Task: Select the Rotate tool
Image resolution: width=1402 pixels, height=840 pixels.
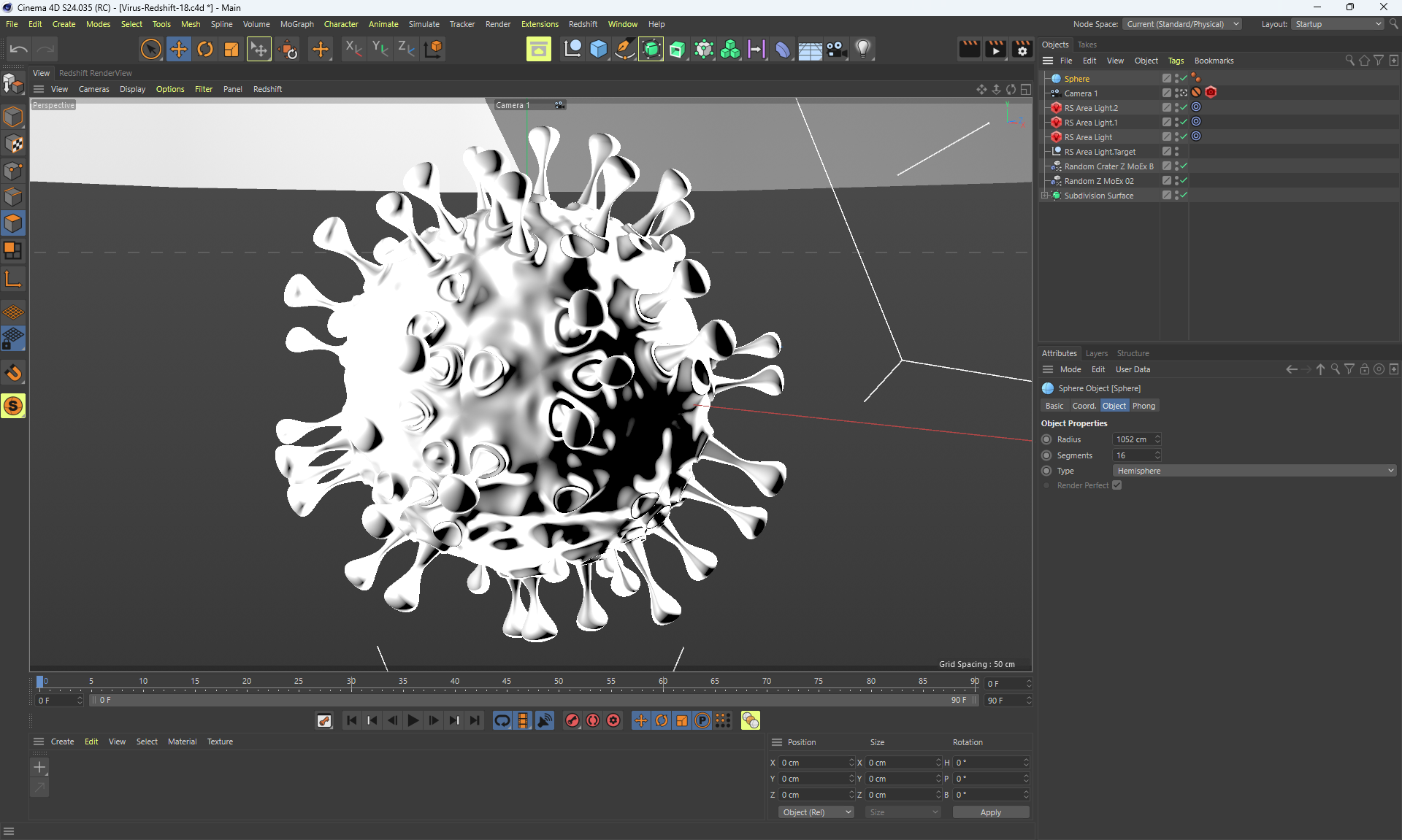Action: (x=205, y=49)
